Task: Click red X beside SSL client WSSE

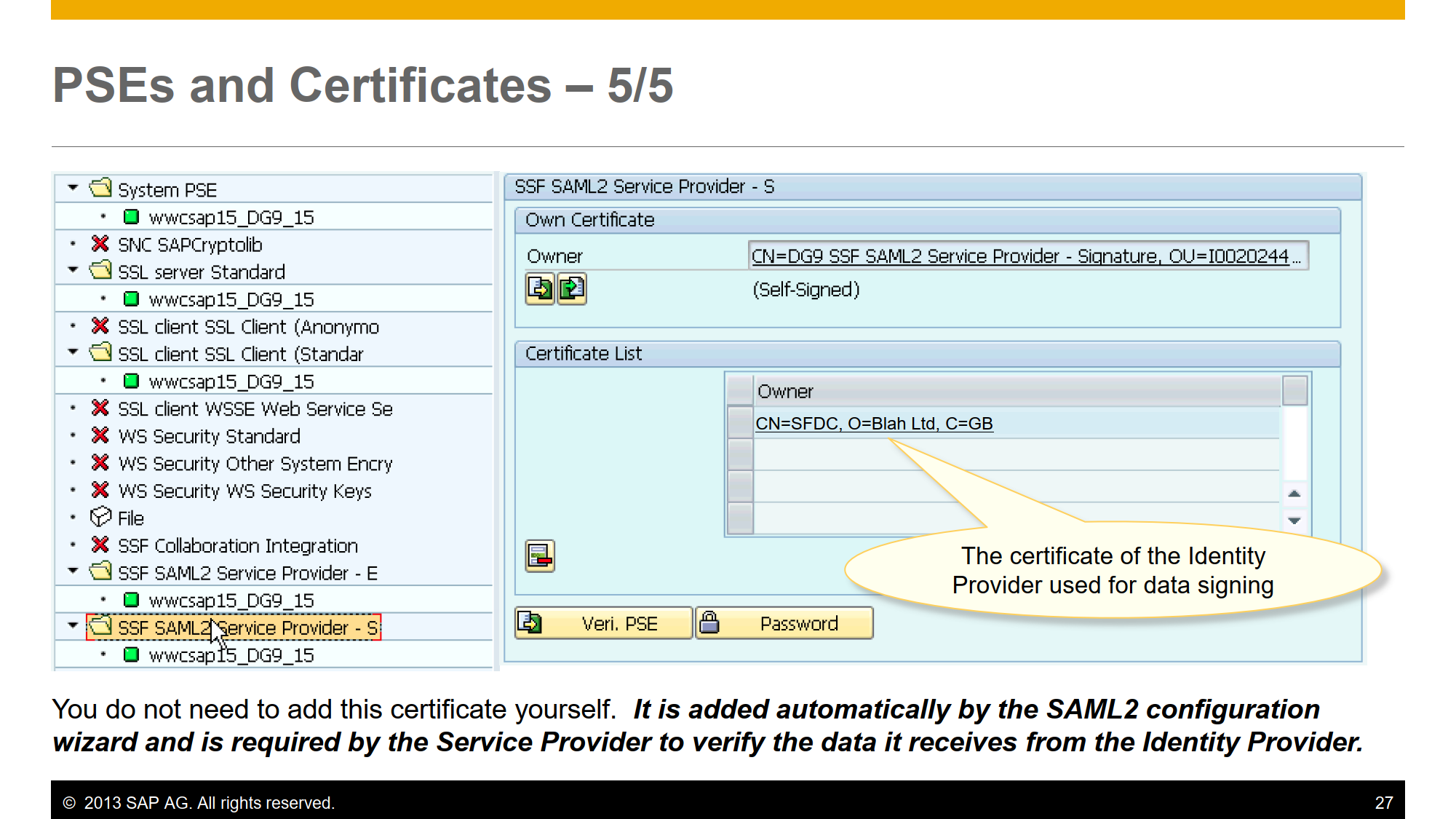Action: [x=100, y=408]
